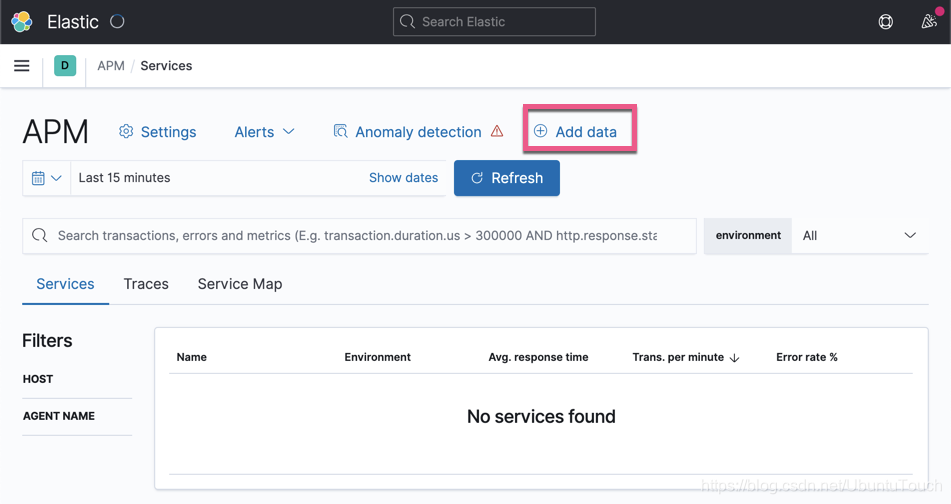Expand the Alerts dropdown

click(264, 132)
